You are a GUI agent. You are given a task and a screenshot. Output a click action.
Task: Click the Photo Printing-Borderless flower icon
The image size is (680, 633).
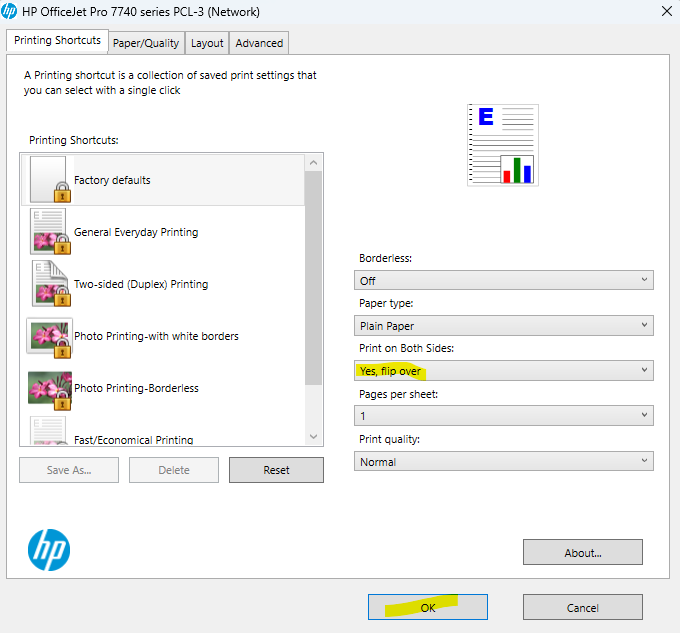pos(50,390)
